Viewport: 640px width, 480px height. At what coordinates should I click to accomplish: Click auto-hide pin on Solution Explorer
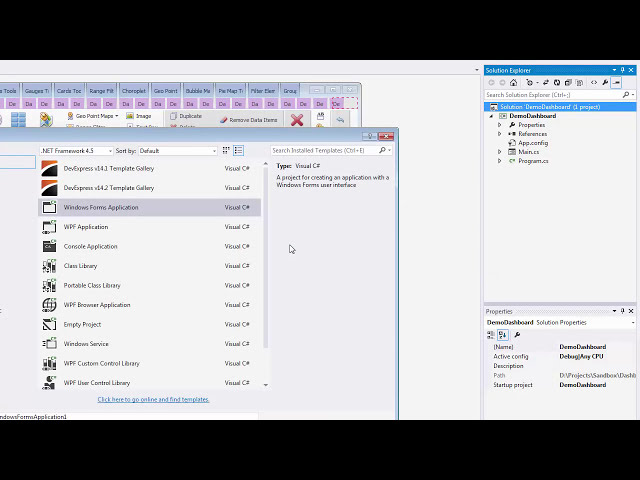[623, 70]
